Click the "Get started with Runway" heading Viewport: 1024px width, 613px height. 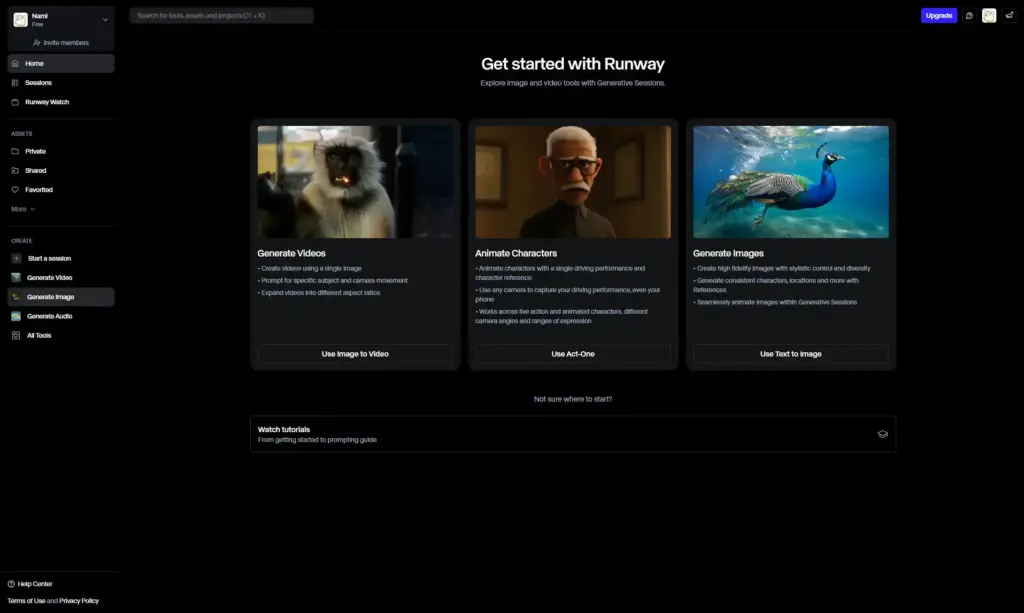pyautogui.click(x=573, y=64)
